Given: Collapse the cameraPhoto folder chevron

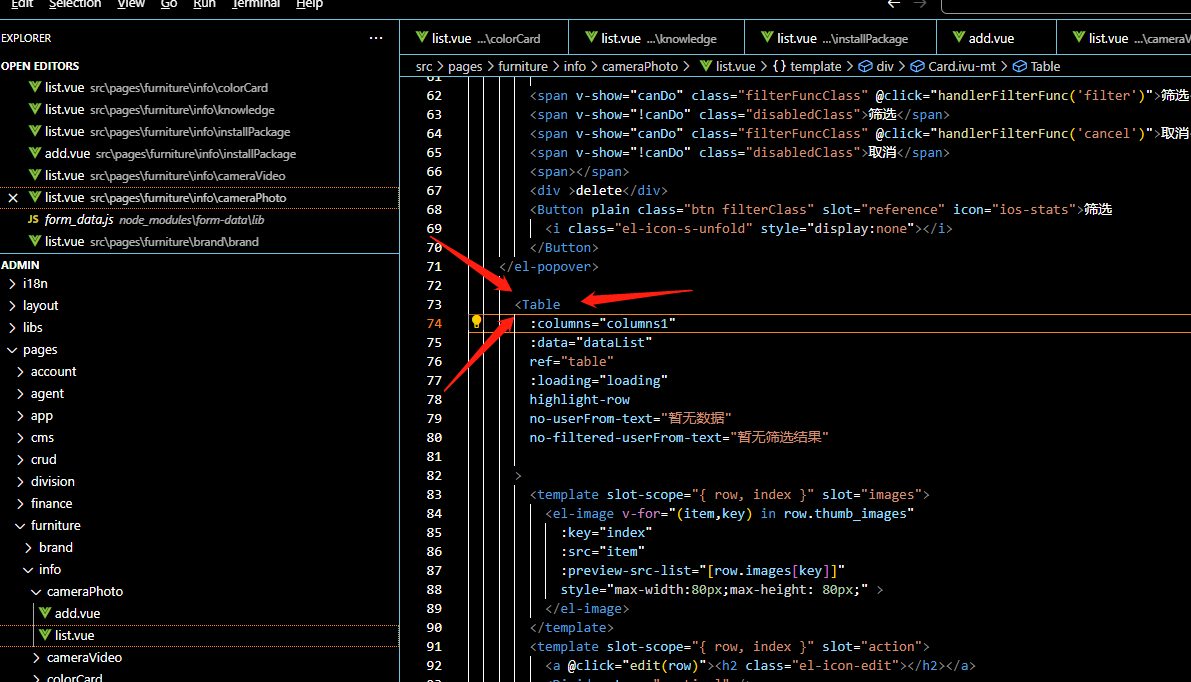Looking at the screenshot, I should 36,592.
